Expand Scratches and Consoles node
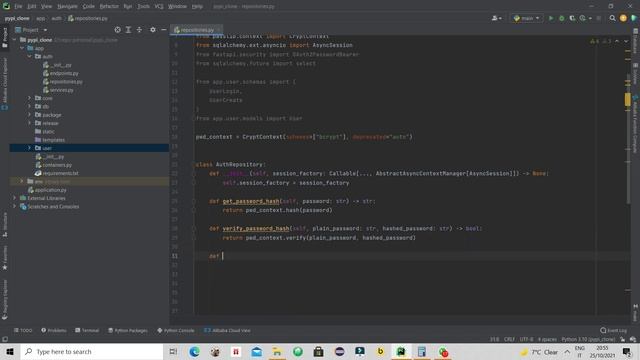This screenshot has width=640, height=360. point(14,207)
